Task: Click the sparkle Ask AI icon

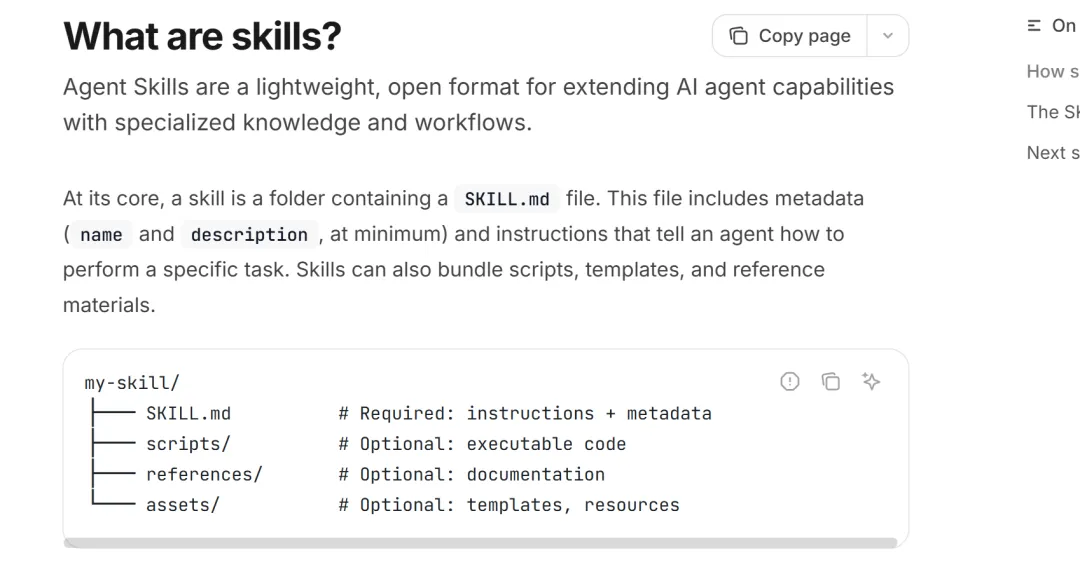Action: pyautogui.click(x=871, y=381)
